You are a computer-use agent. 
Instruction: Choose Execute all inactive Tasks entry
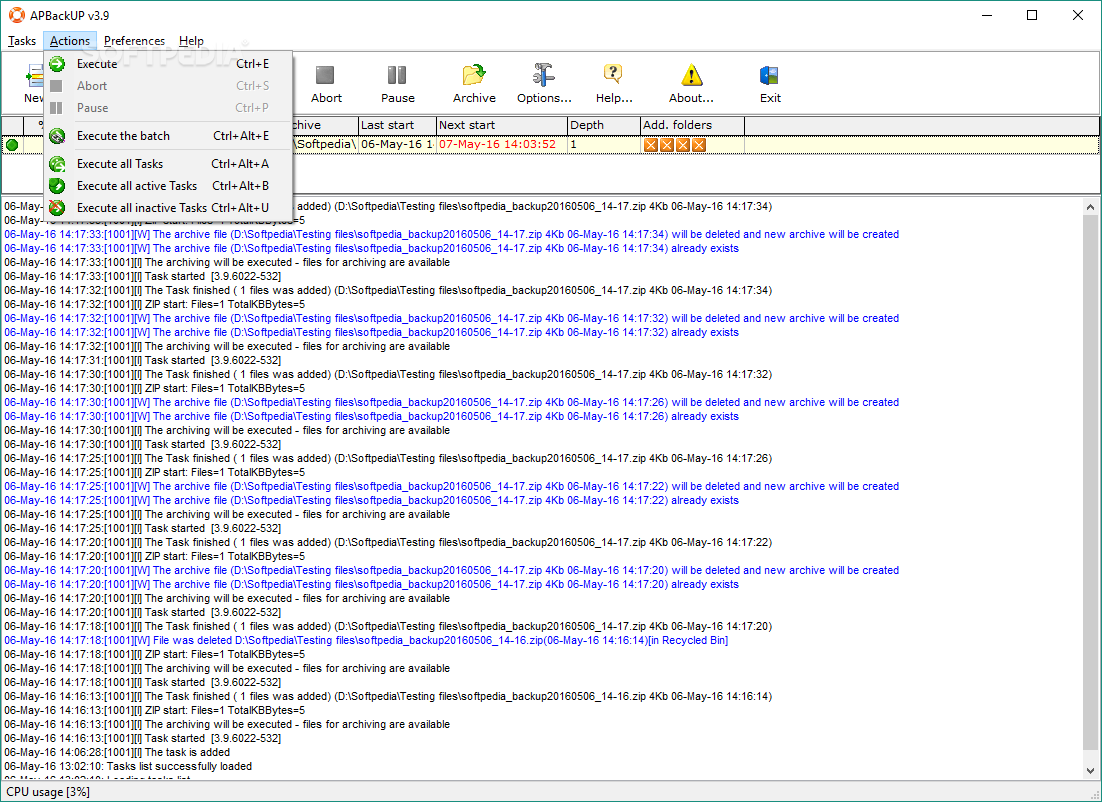pos(168,208)
